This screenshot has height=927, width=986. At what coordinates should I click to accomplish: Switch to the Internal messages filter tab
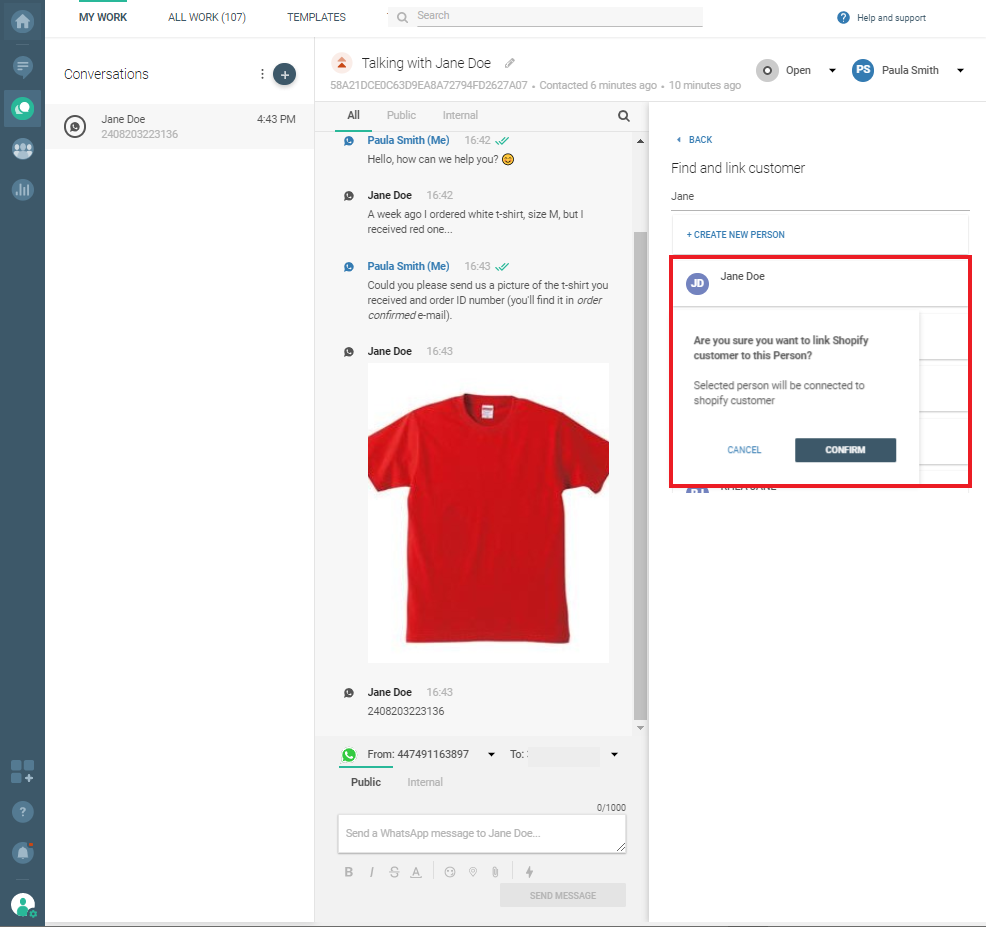(460, 115)
